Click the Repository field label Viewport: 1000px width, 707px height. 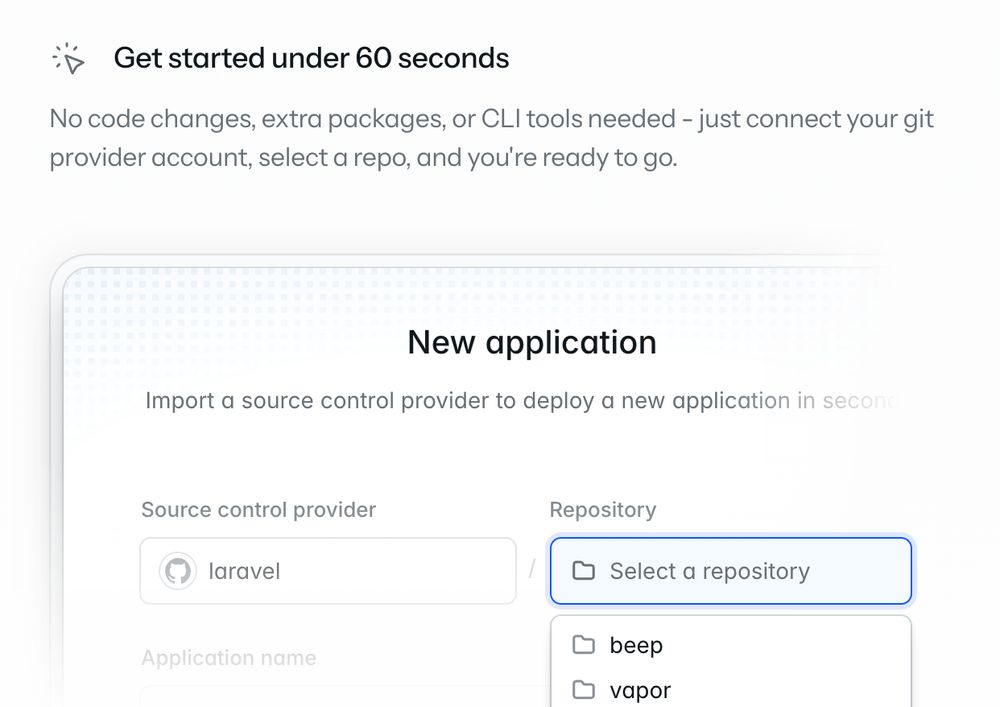pyautogui.click(x=603, y=510)
